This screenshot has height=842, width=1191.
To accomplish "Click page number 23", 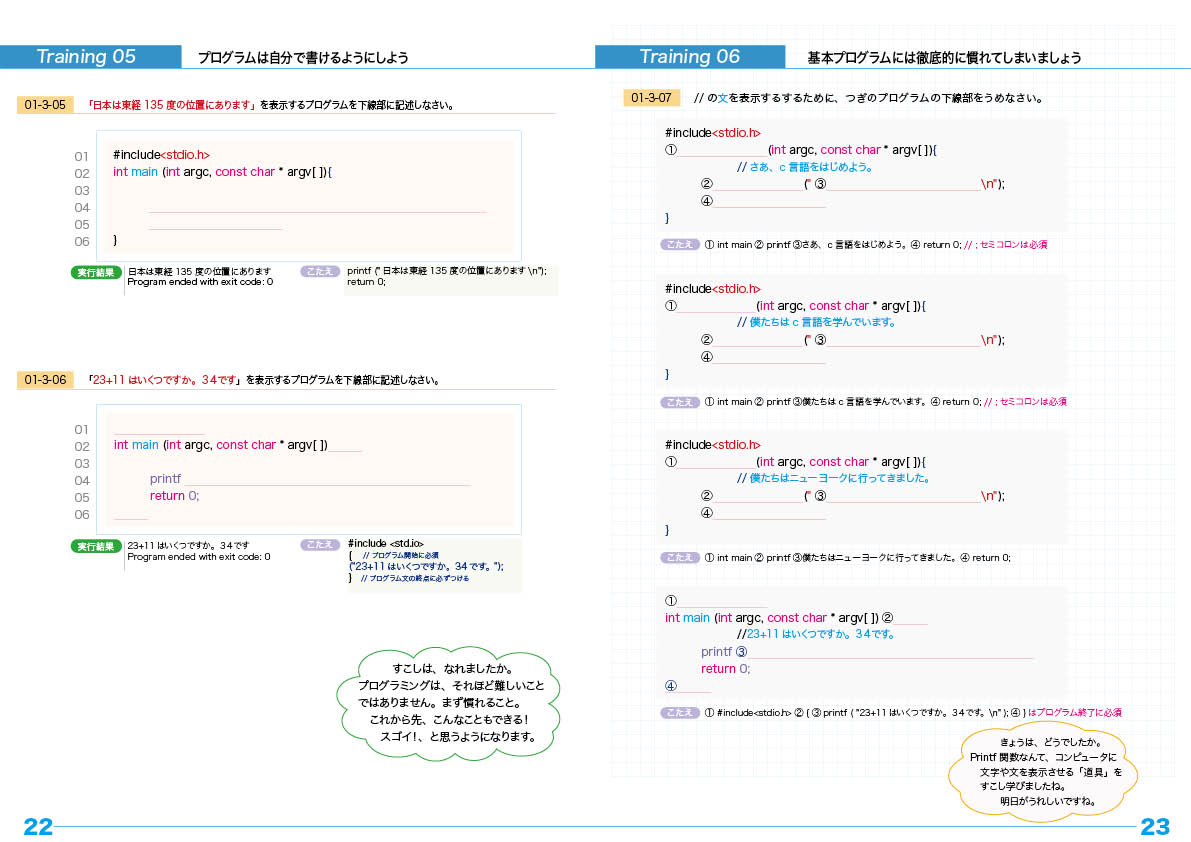I will click(1155, 827).
